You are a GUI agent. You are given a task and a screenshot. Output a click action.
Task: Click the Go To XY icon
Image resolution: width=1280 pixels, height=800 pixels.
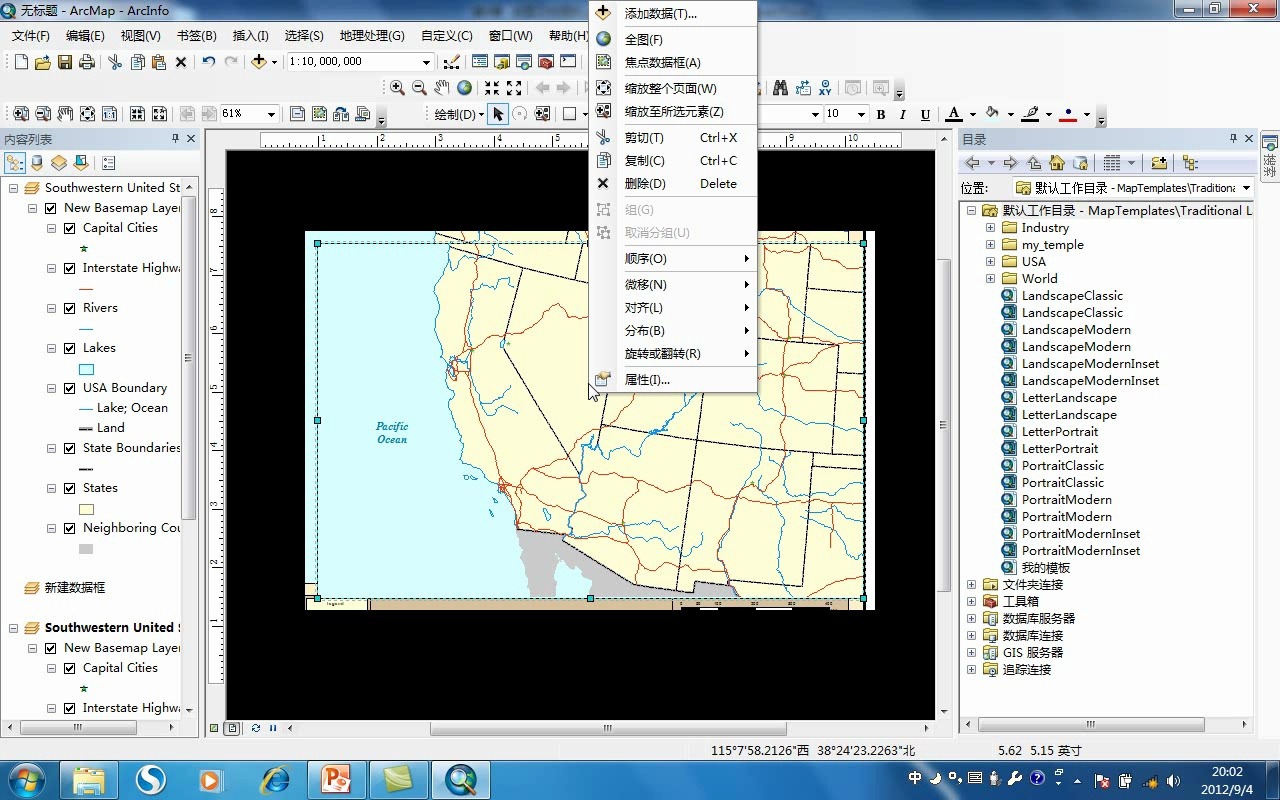point(825,88)
